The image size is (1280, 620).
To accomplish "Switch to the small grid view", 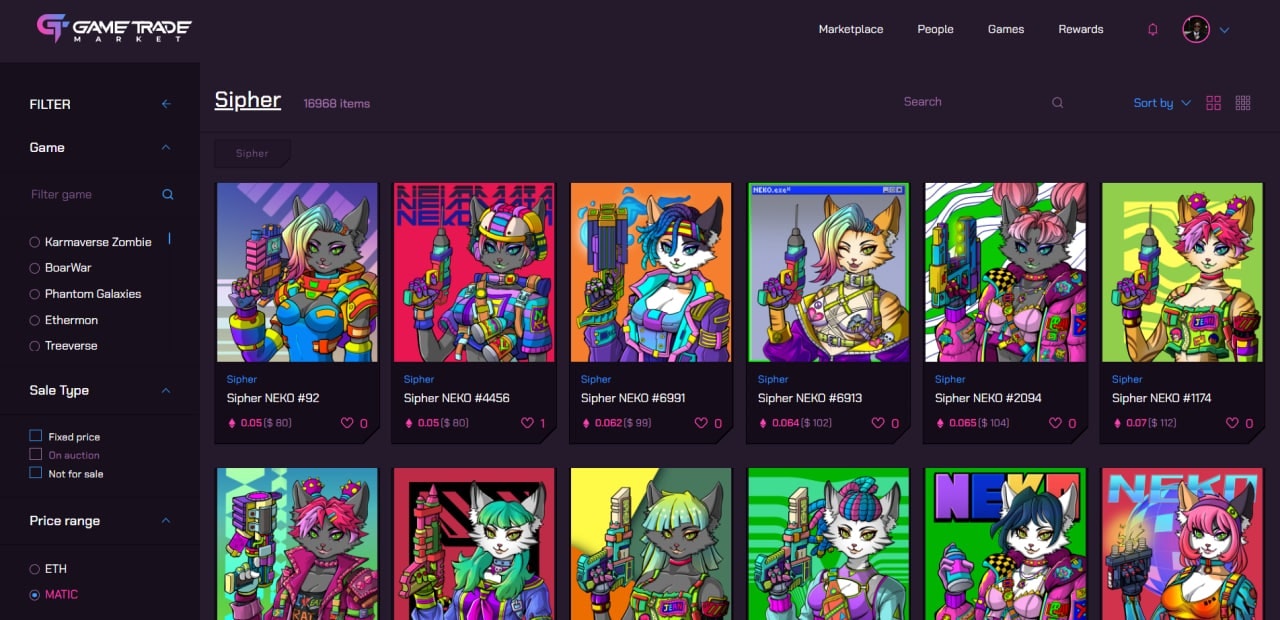I will point(1243,103).
